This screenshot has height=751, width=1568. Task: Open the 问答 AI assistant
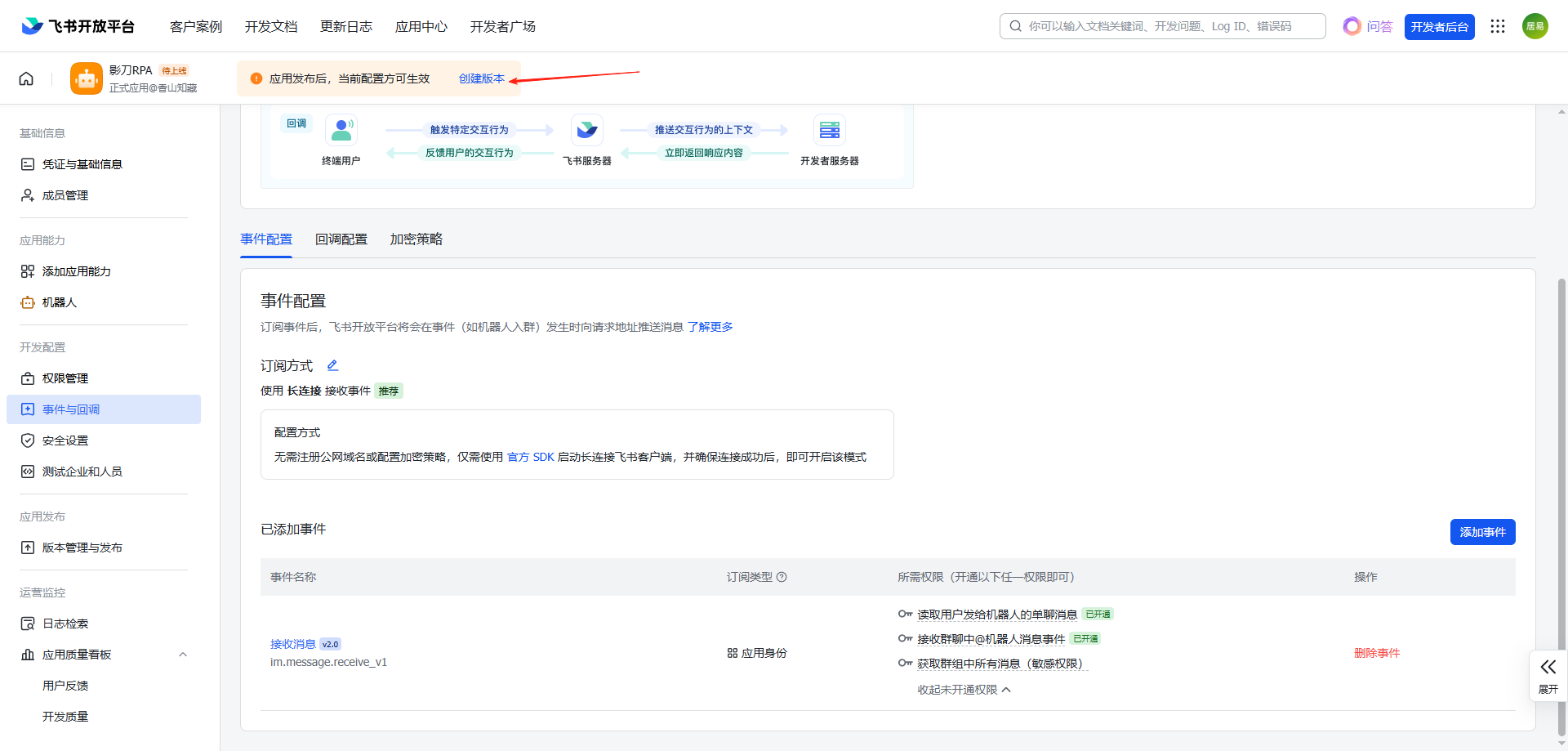1368,26
